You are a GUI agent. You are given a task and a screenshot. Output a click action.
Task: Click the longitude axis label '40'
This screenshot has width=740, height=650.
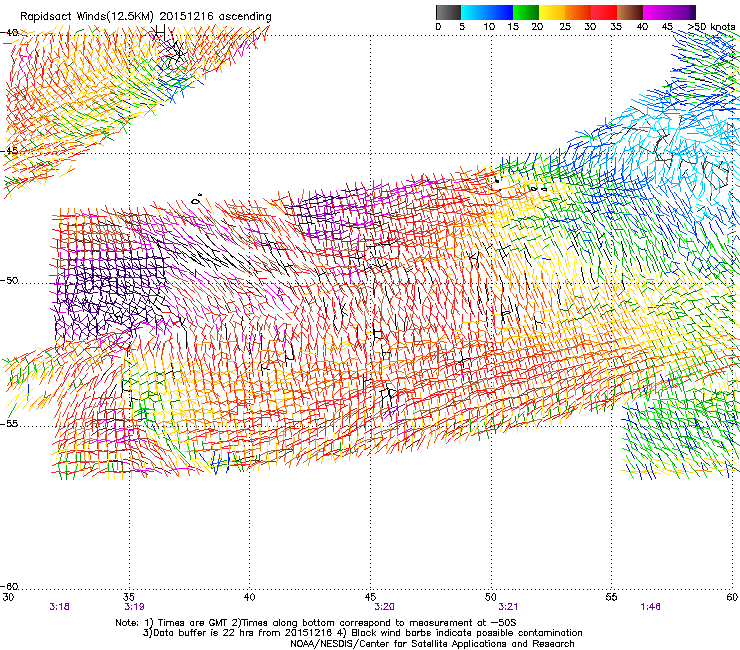[249, 597]
